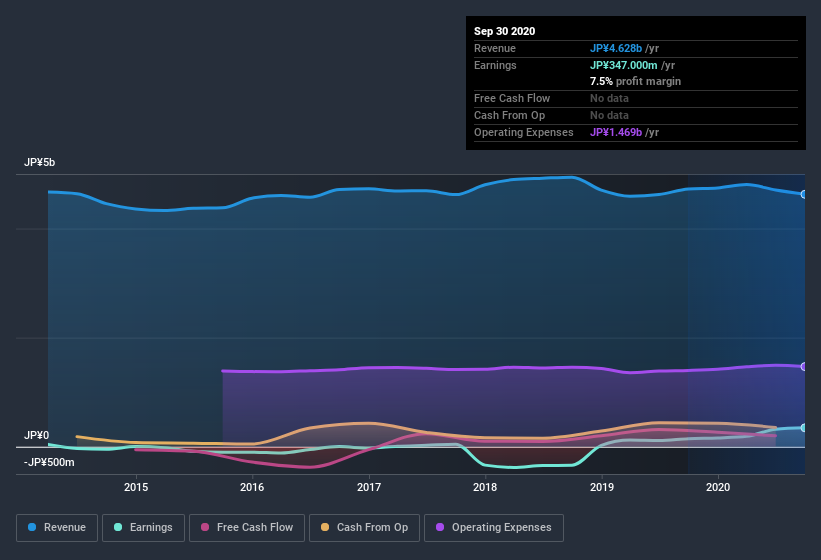821x560 pixels.
Task: Click the Sep 30 2020 tooltip date
Action: pos(505,31)
